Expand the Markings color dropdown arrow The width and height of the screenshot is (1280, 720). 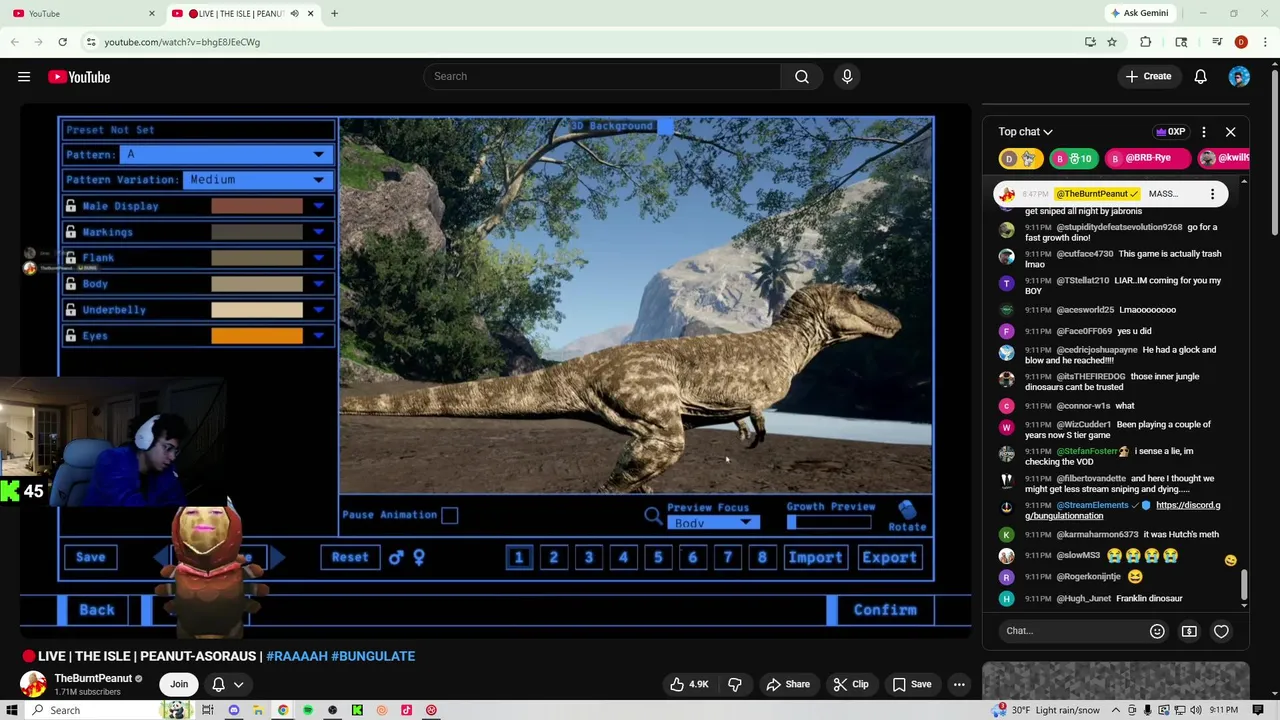point(319,232)
